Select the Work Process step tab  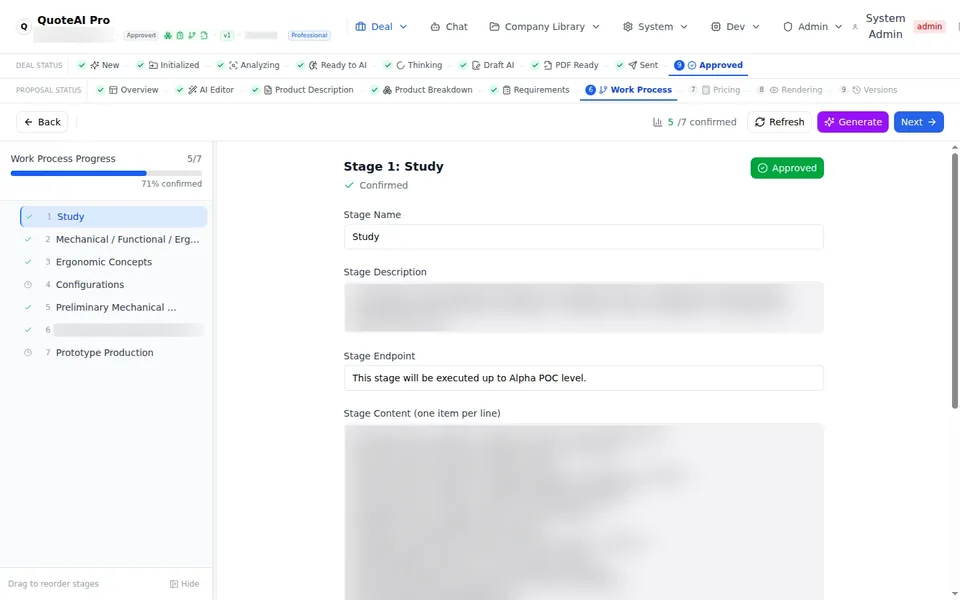[629, 90]
